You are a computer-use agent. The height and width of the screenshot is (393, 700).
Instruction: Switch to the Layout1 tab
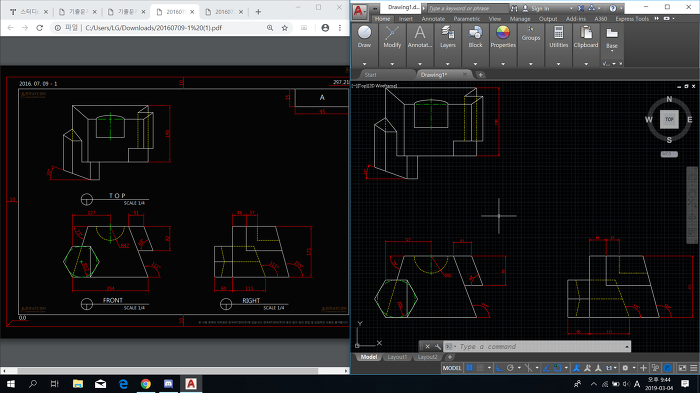click(397, 357)
